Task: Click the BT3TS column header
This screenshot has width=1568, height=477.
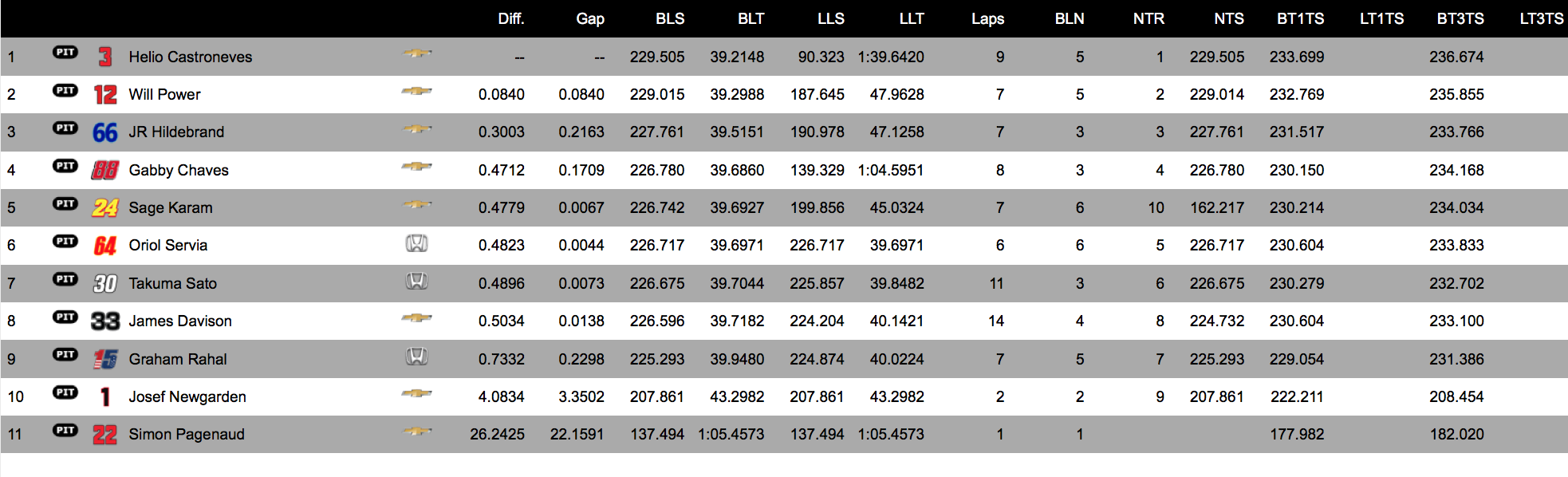Action: coord(1460,19)
